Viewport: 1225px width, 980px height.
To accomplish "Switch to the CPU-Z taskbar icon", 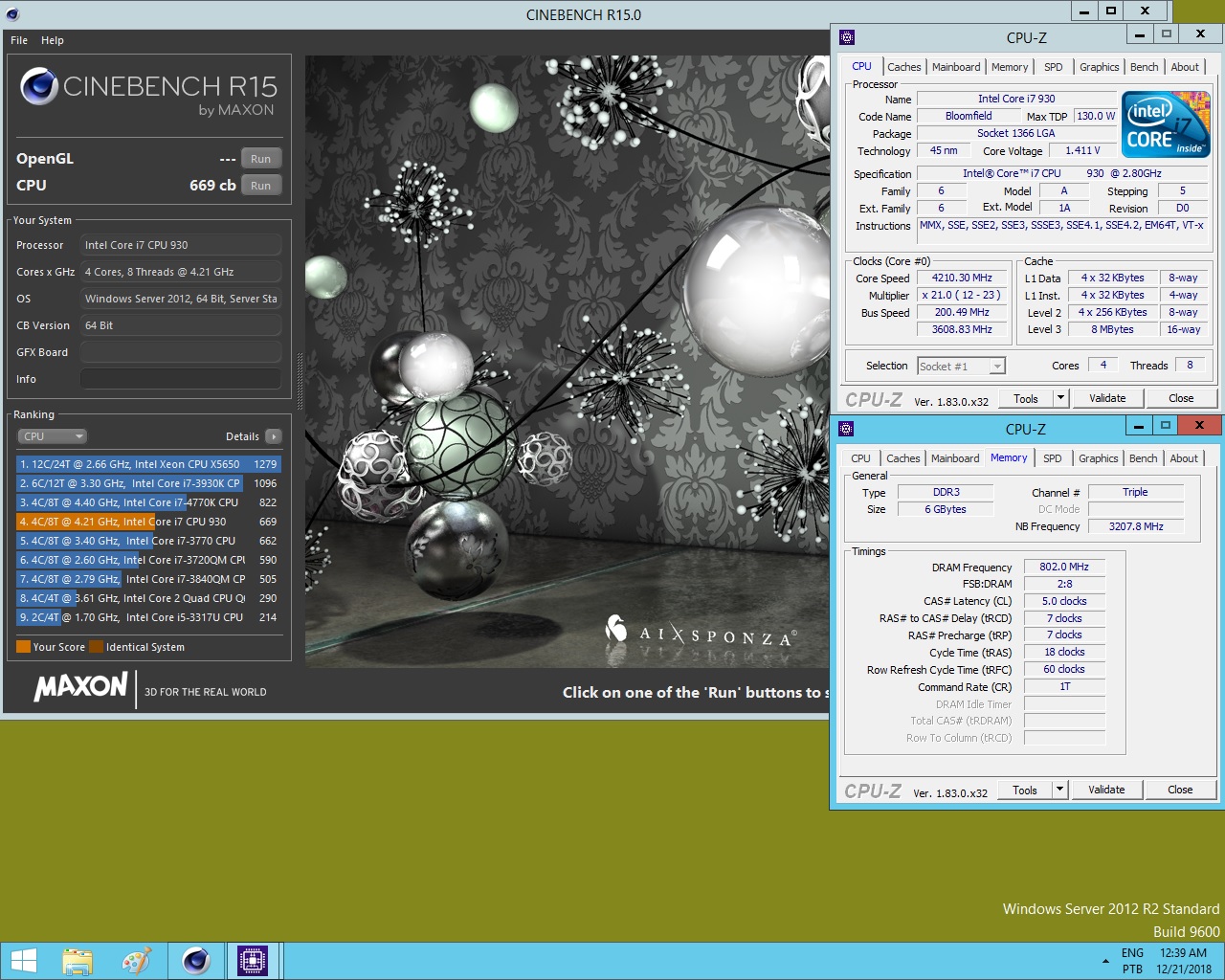I will (253, 961).
